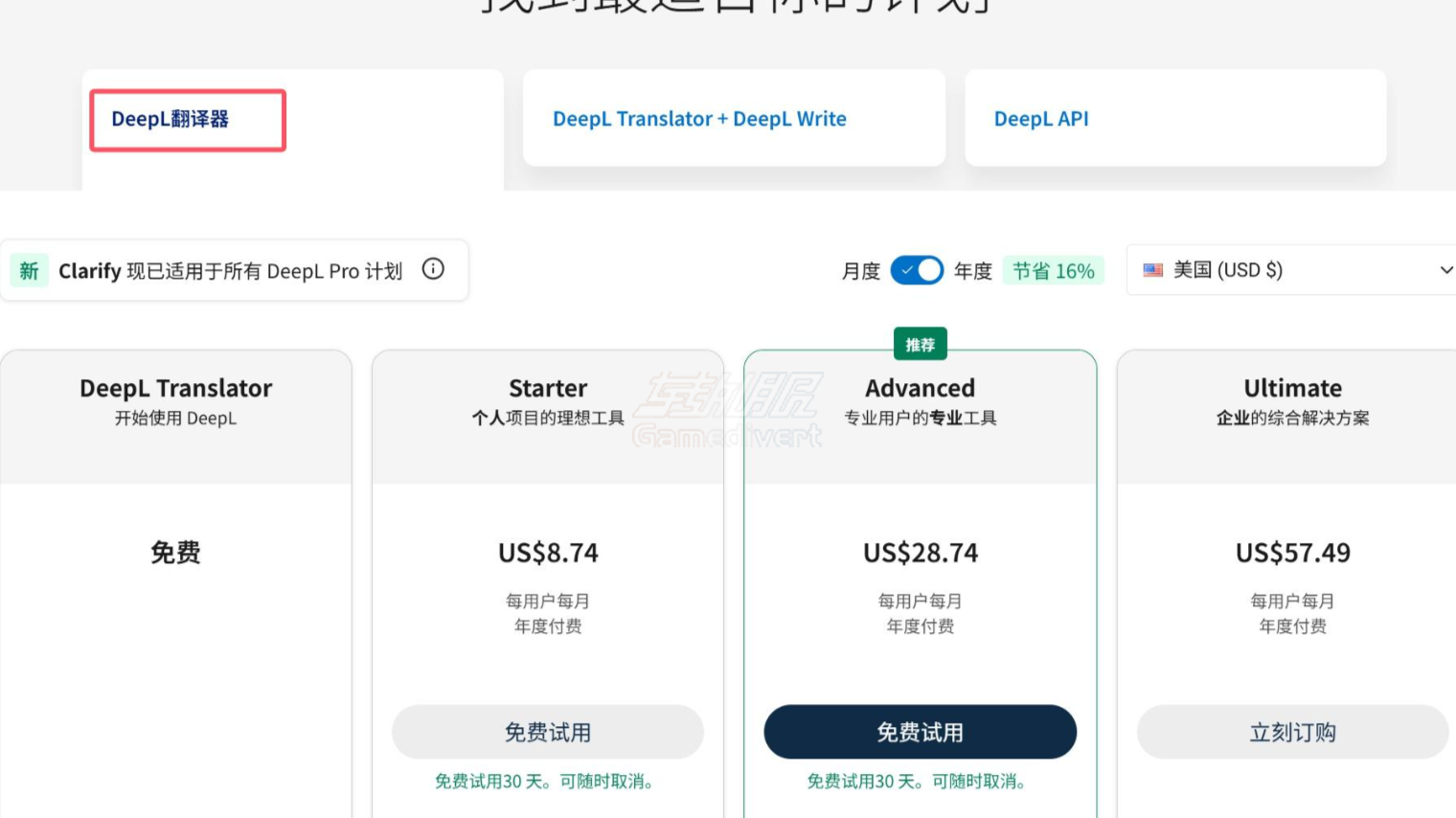Click the 新 badge next to Clarify
Image resolution: width=1456 pixels, height=818 pixels.
[x=28, y=270]
